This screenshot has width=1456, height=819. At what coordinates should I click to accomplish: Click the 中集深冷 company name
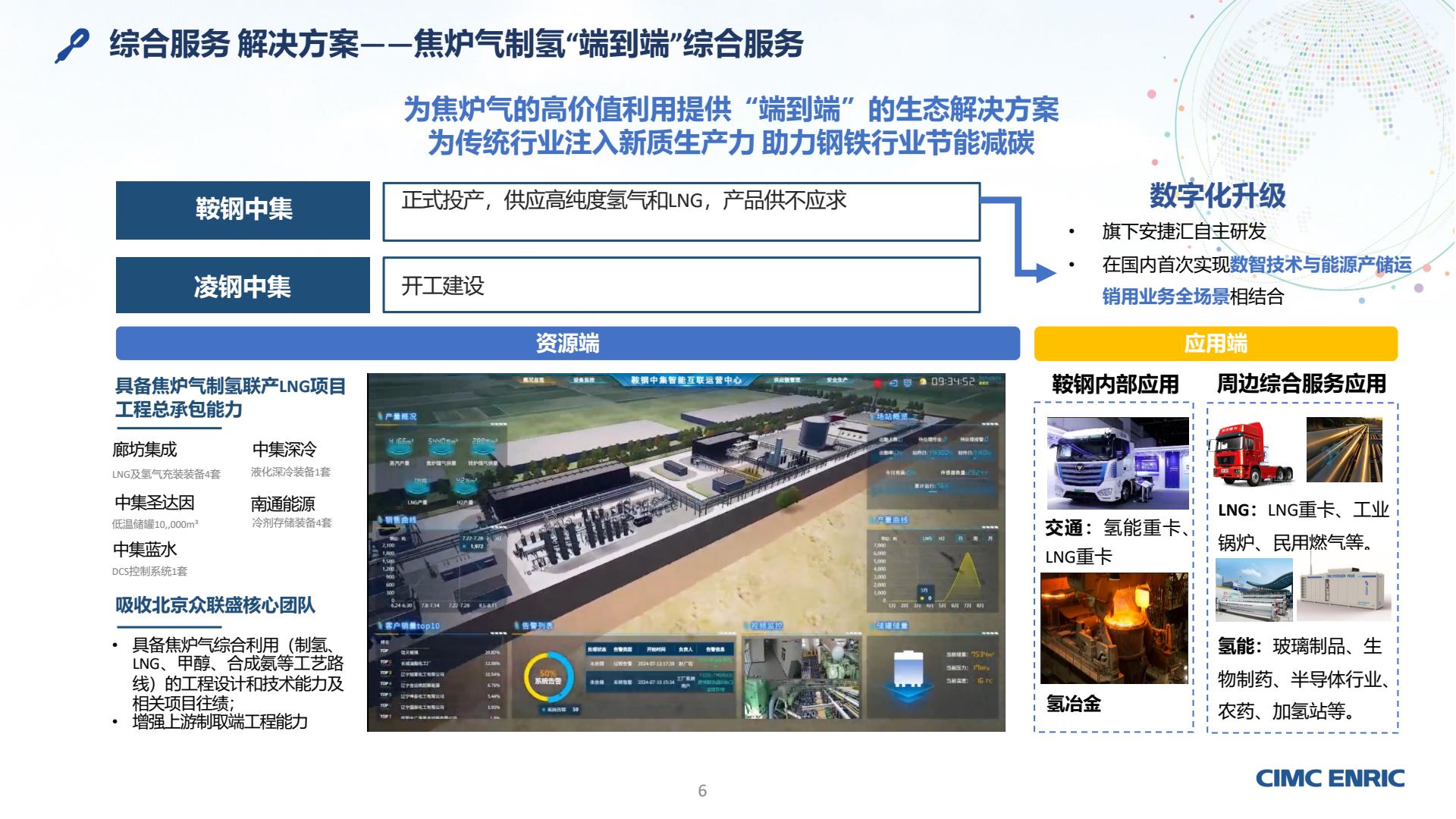[284, 450]
